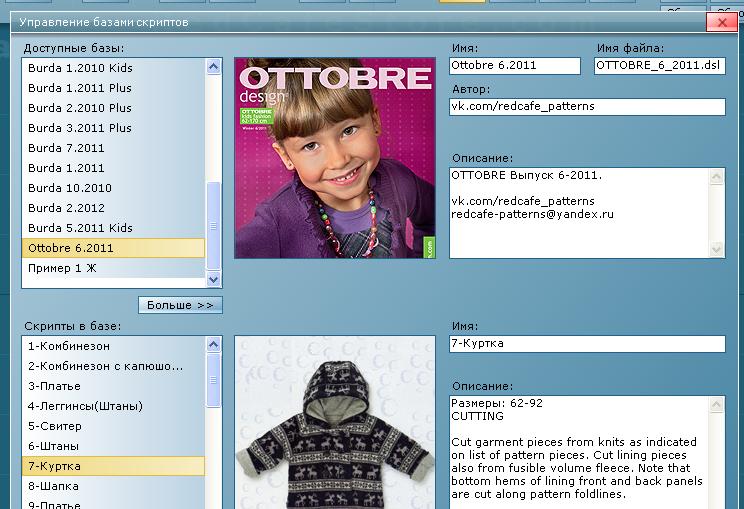This screenshot has height=509, width=744.
Task: Close the Управление базами скриптов dialog
Action: pyautogui.click(x=722, y=22)
